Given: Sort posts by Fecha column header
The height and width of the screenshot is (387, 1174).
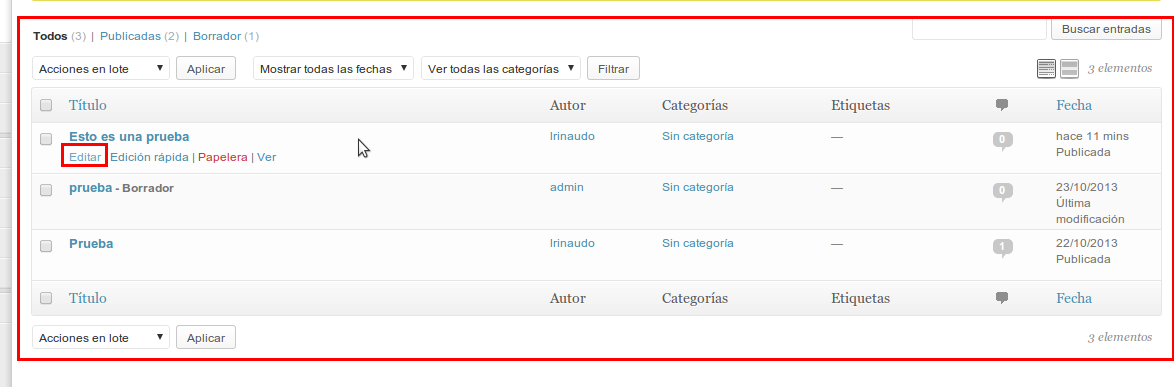Looking at the screenshot, I should click(1074, 106).
